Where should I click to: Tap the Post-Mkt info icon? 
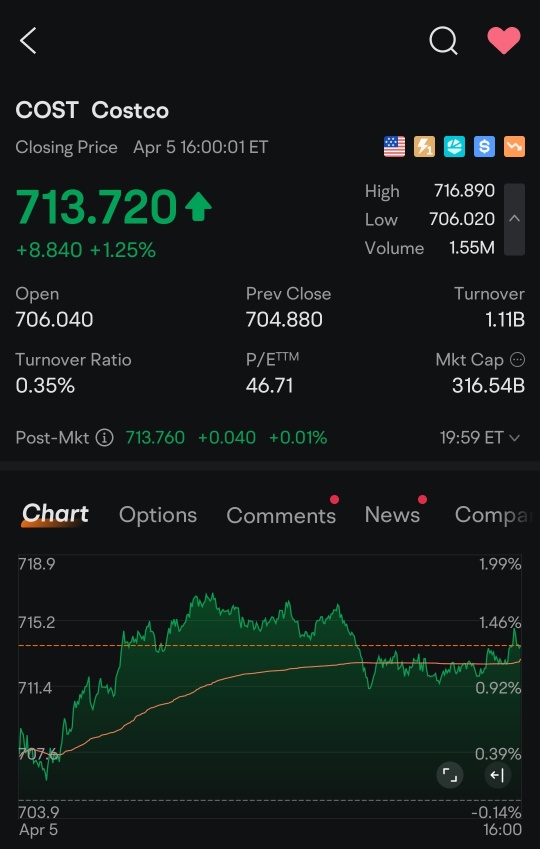click(x=105, y=437)
